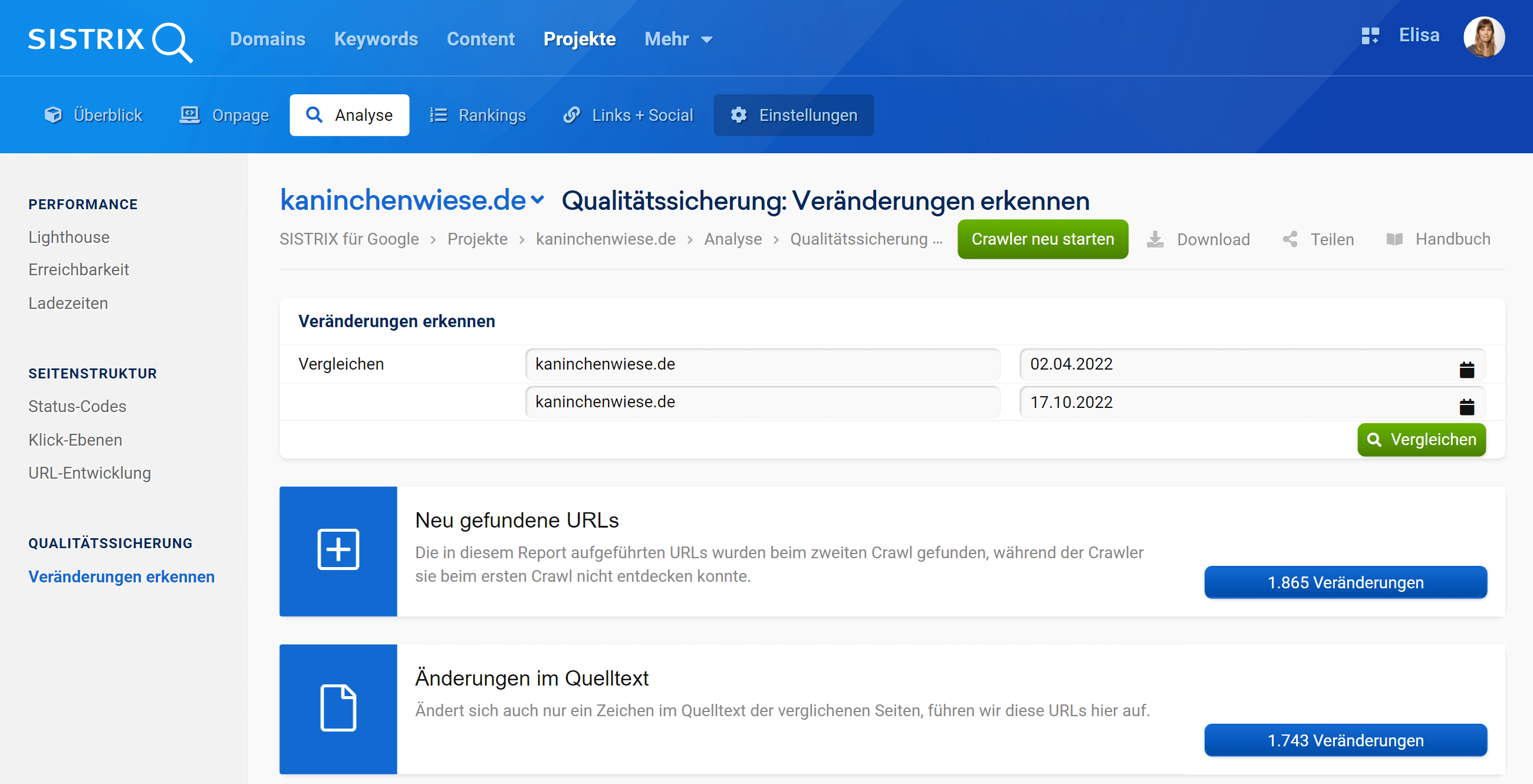Viewport: 1533px width, 784px height.
Task: Click the kaninchenwiese.de breadcrumb
Action: point(605,239)
